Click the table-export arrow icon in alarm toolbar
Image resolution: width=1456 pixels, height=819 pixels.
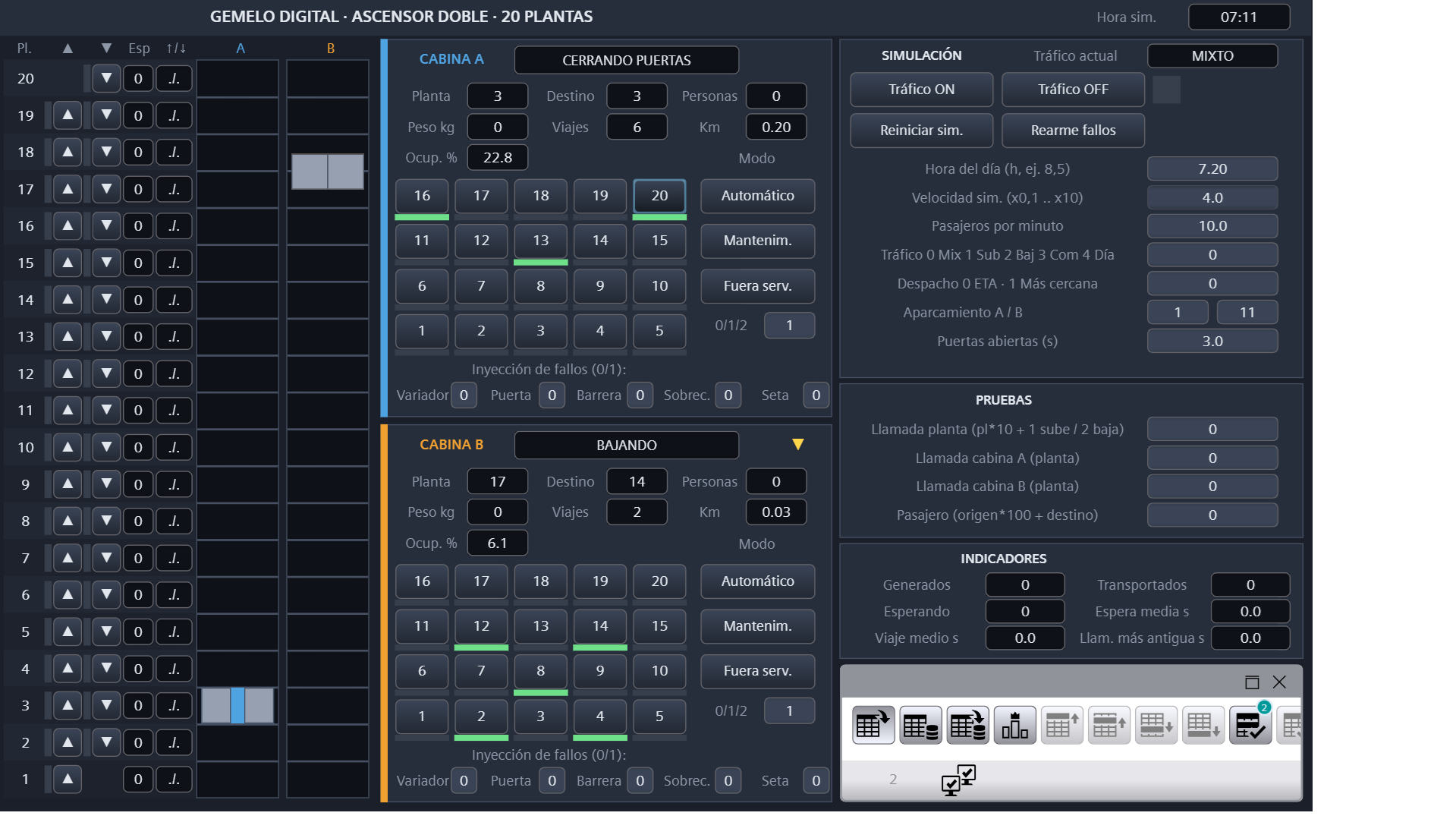[x=873, y=726]
